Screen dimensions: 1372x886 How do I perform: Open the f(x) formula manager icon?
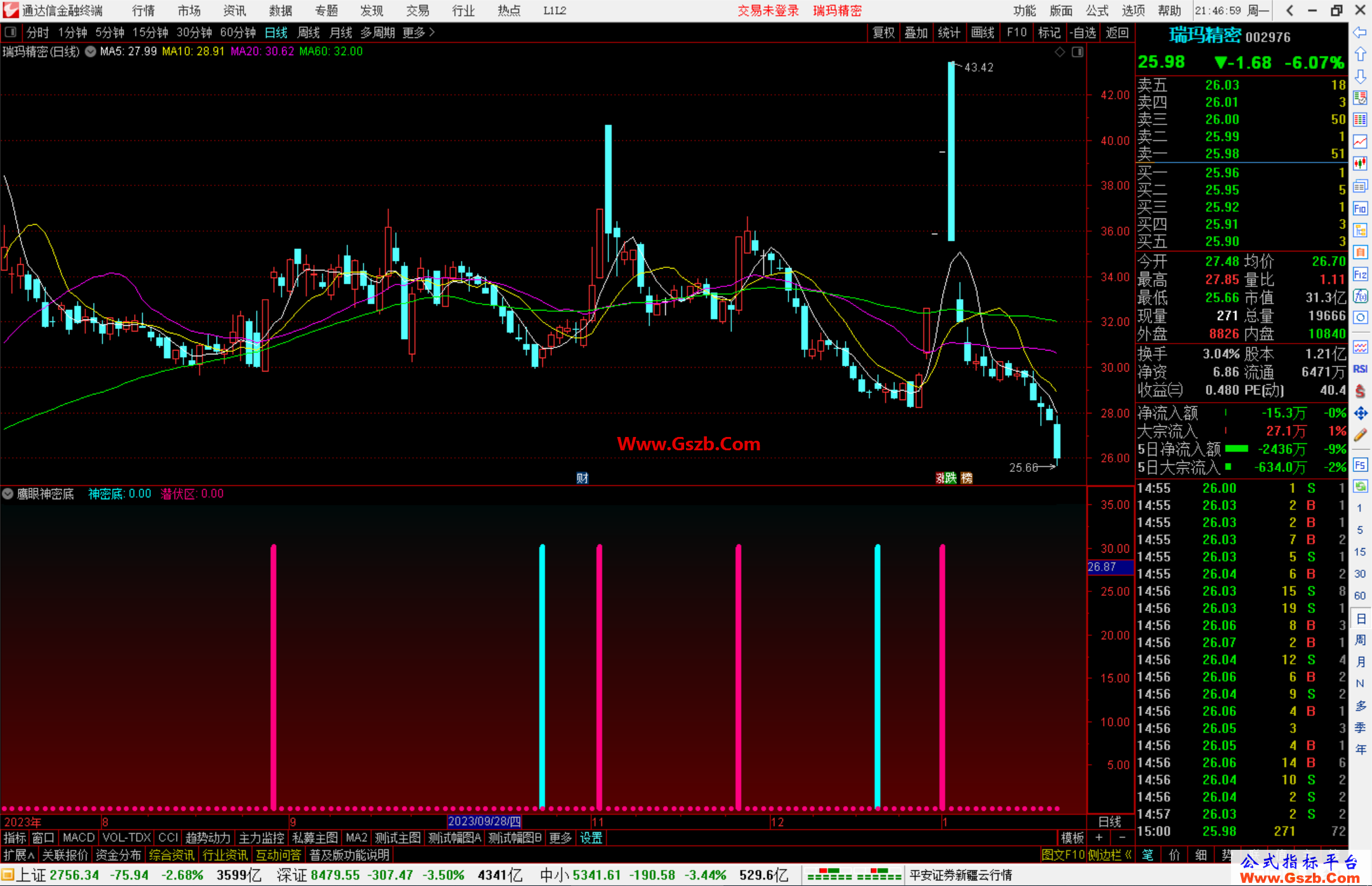point(1360,296)
